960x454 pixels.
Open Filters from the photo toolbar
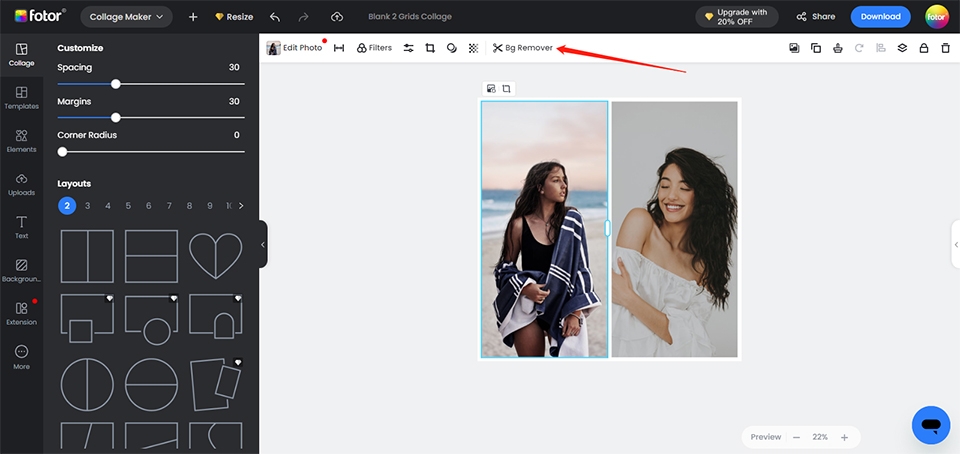(x=374, y=48)
